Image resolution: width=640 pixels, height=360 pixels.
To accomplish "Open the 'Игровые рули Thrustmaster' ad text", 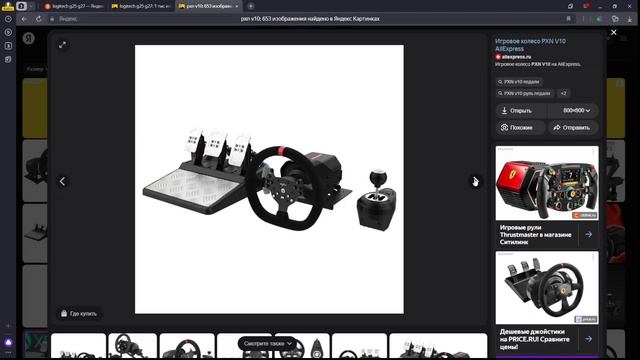I will (x=536, y=235).
